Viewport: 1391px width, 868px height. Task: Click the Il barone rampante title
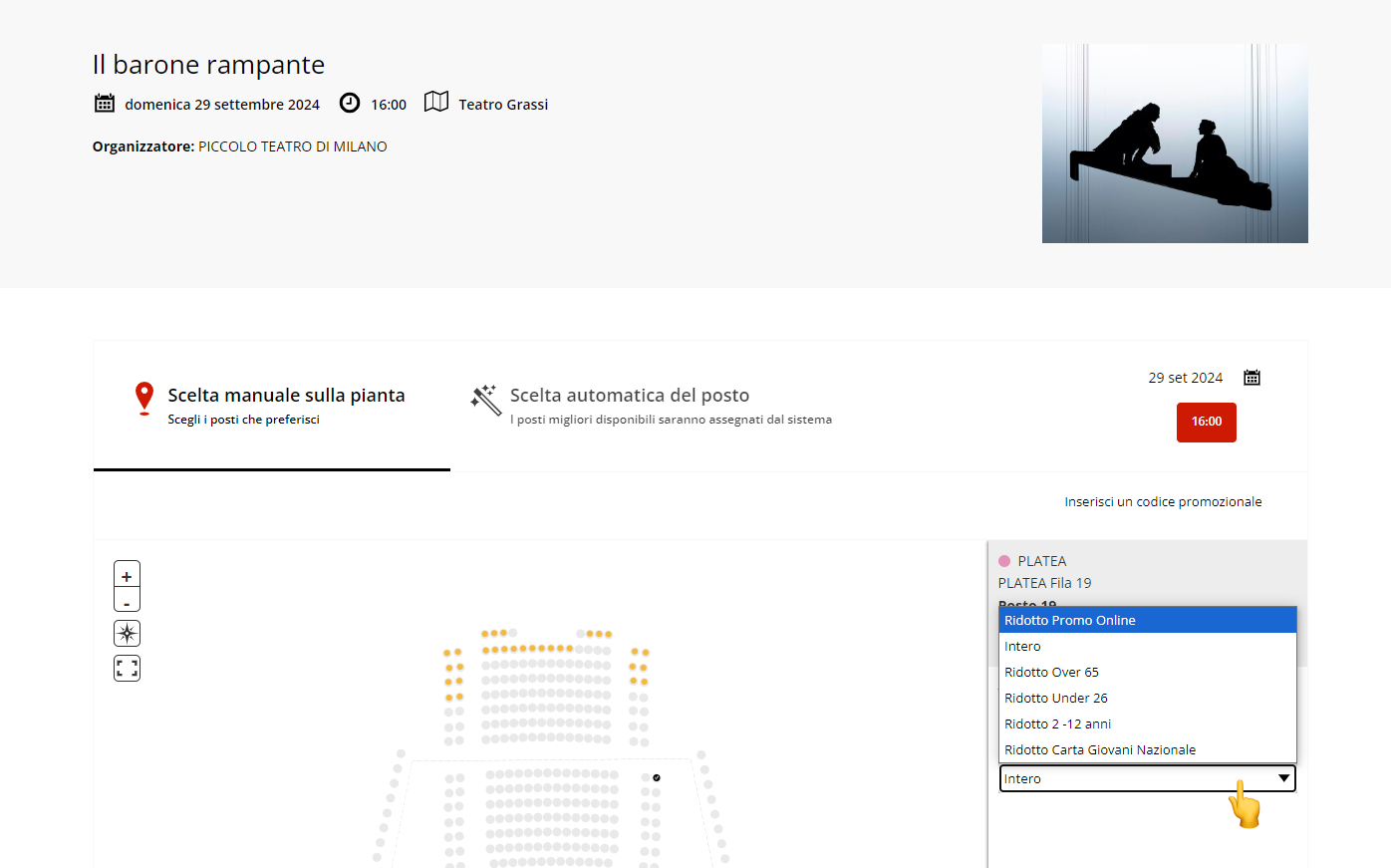[208, 65]
